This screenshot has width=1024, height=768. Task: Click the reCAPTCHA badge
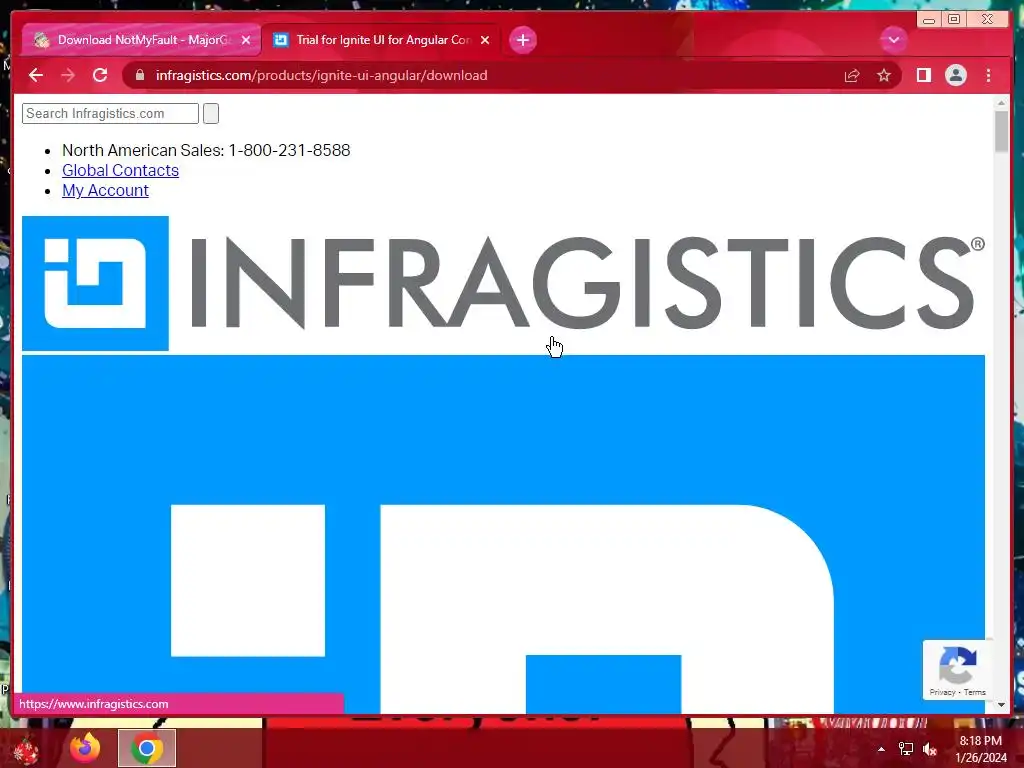coord(957,670)
